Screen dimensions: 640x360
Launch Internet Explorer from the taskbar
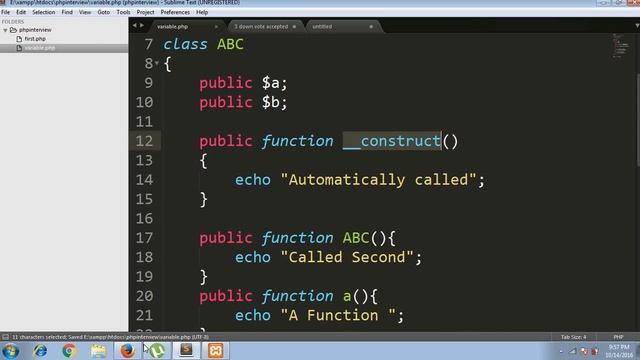pos(40,351)
